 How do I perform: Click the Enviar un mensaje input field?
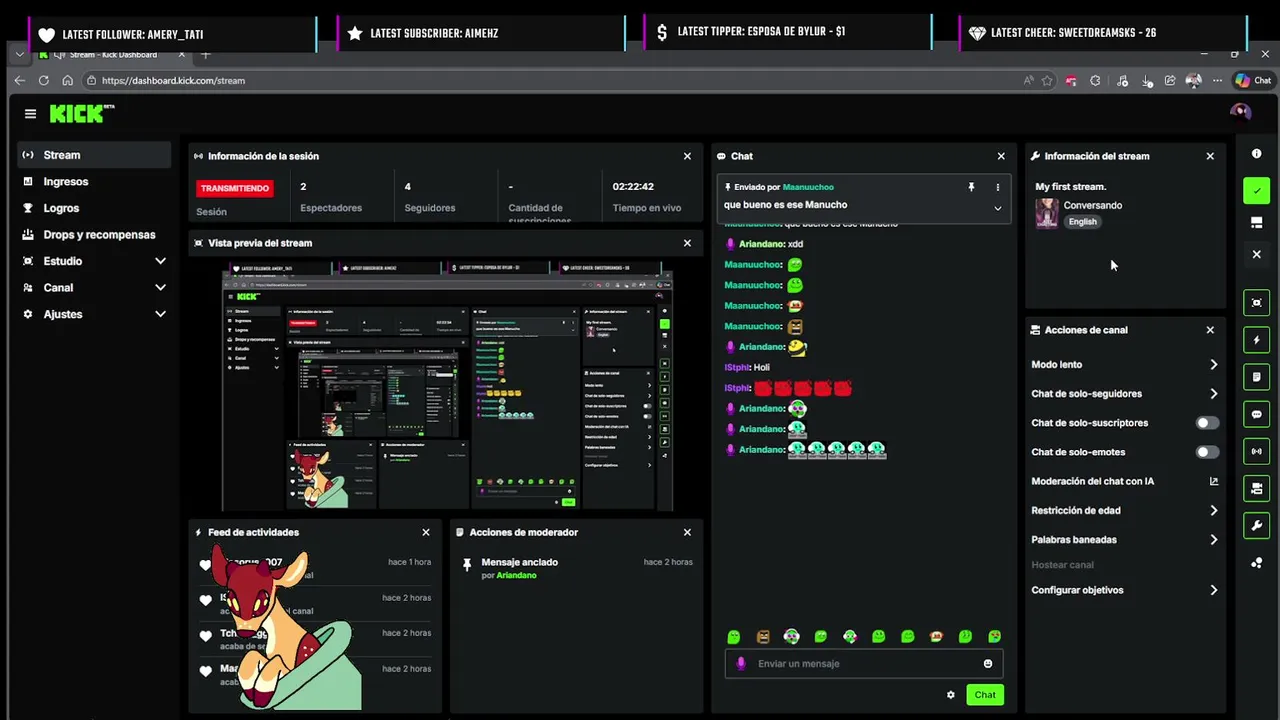(864, 664)
